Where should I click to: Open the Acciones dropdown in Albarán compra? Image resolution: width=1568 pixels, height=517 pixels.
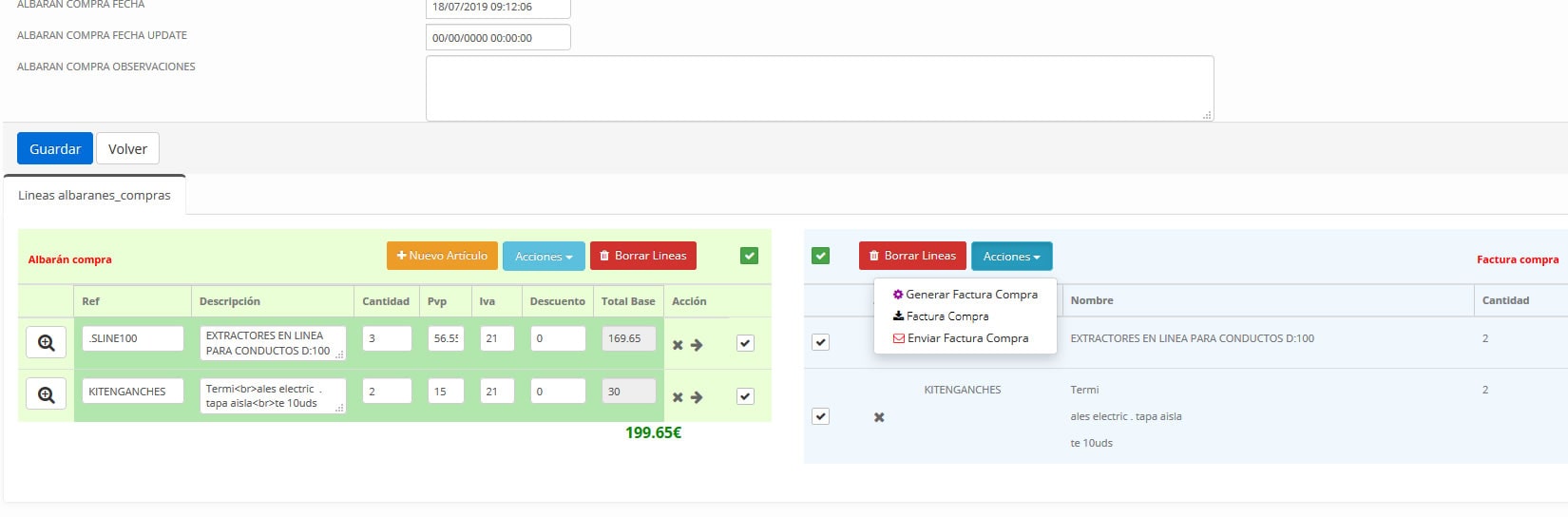tap(544, 257)
